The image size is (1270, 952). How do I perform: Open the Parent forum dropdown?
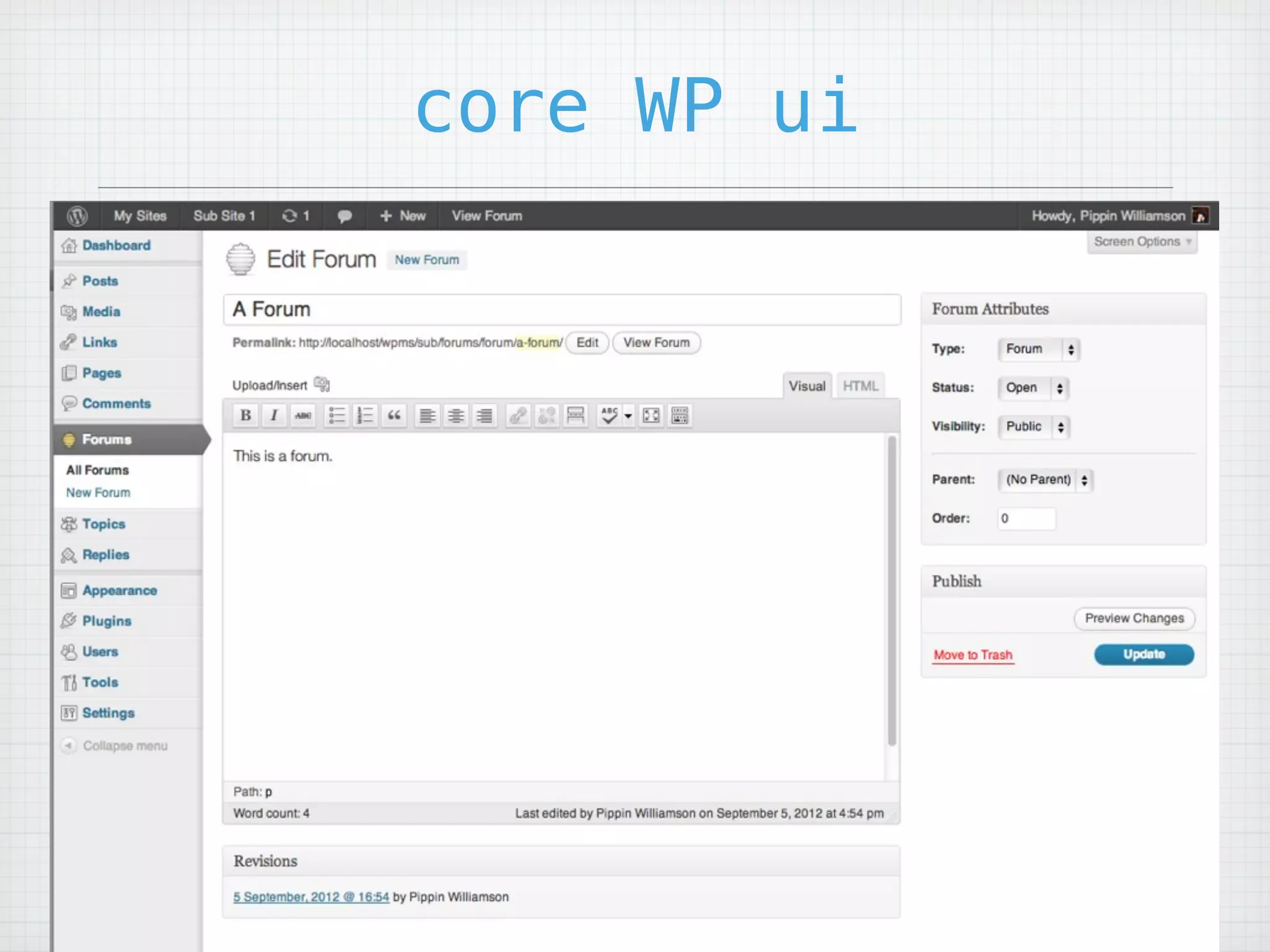[1046, 480]
